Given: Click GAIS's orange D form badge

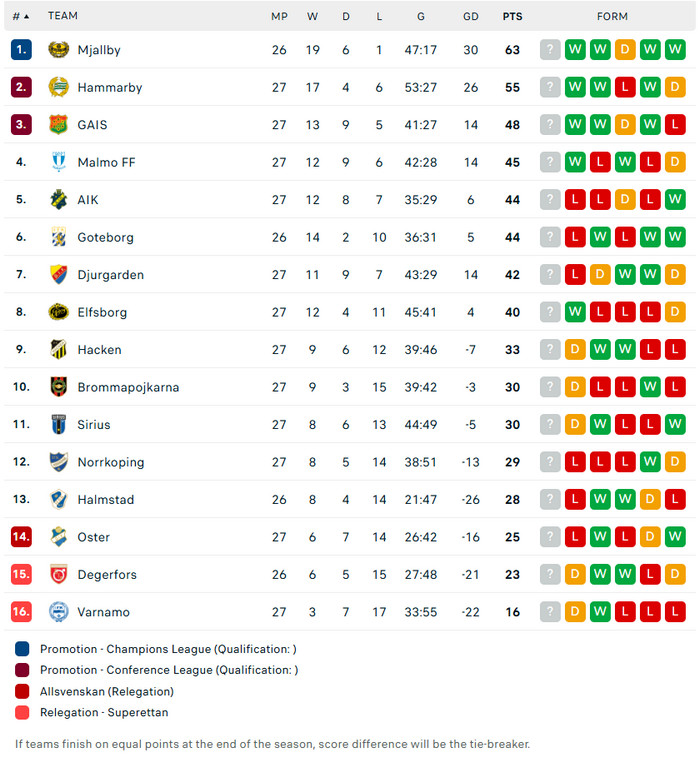Looking at the screenshot, I should click(x=625, y=125).
